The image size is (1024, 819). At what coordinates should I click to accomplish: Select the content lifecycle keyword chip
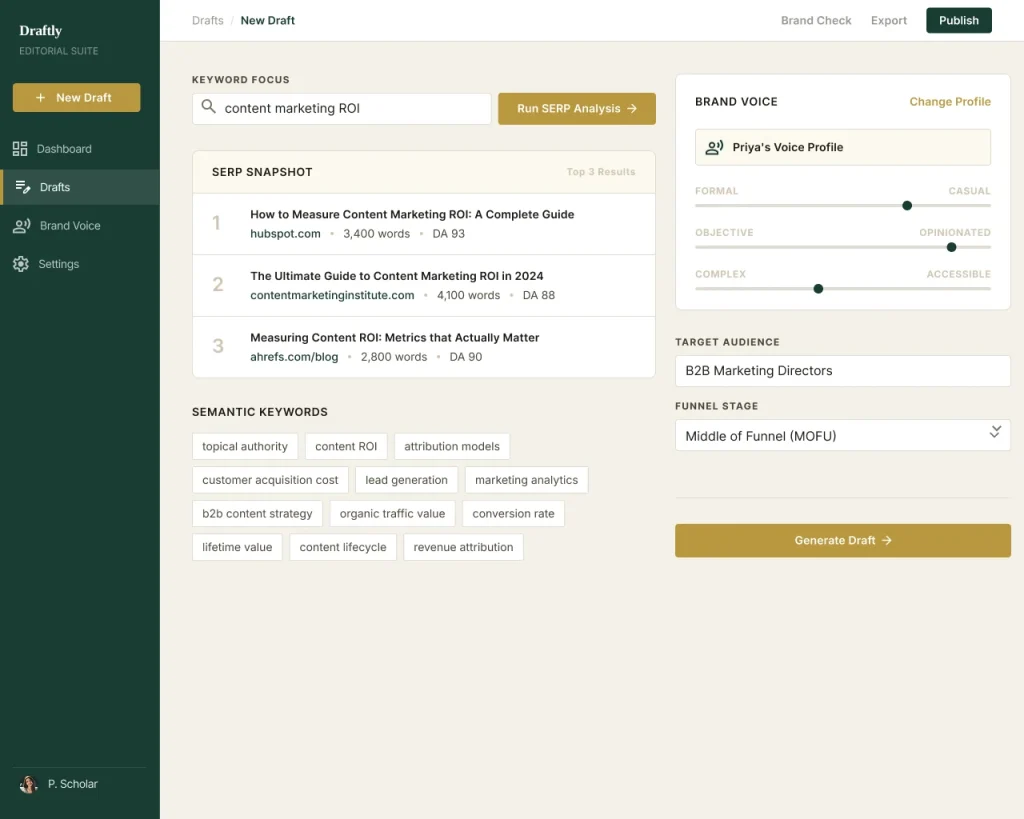coord(343,547)
